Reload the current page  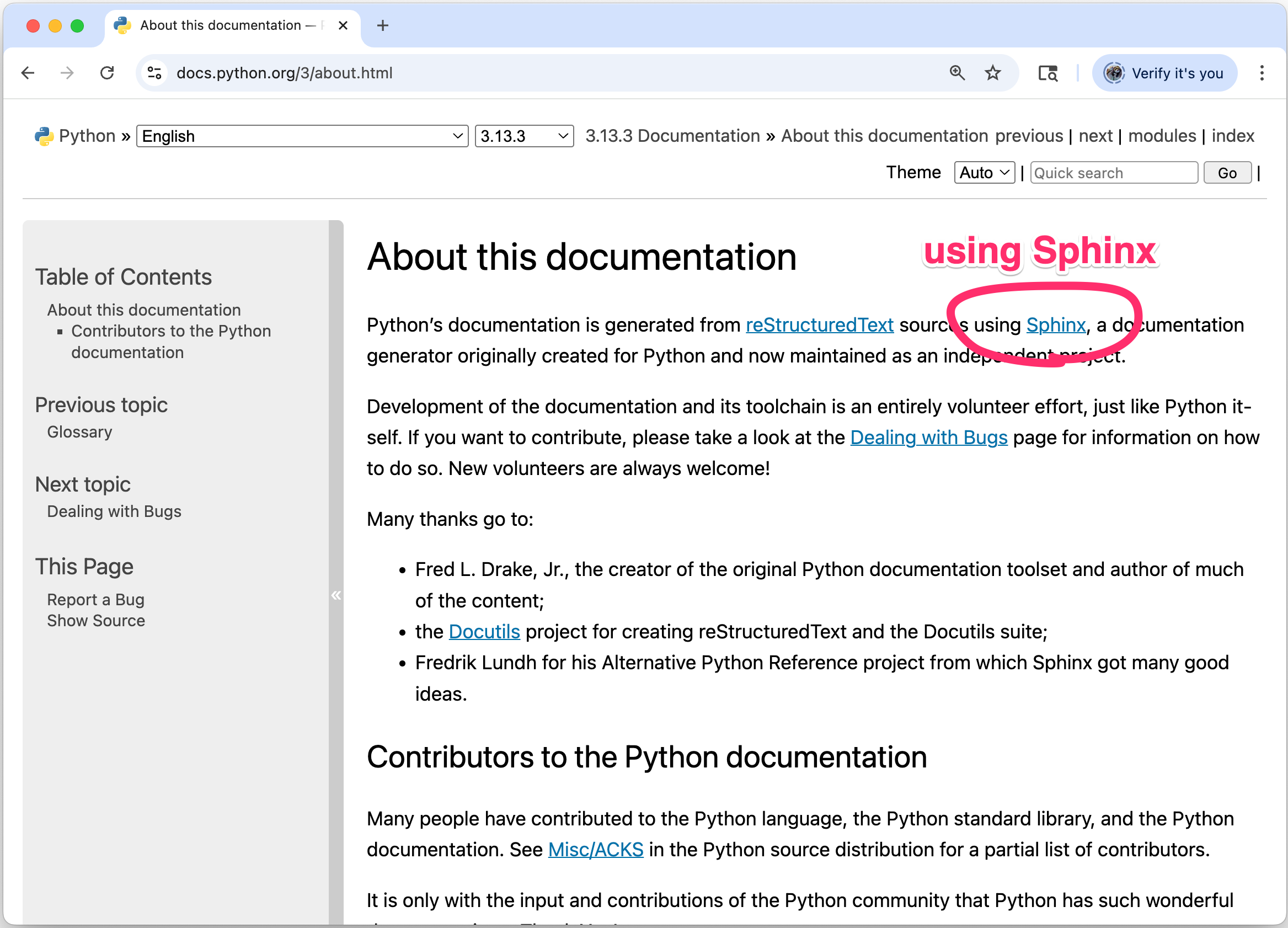coord(107,73)
